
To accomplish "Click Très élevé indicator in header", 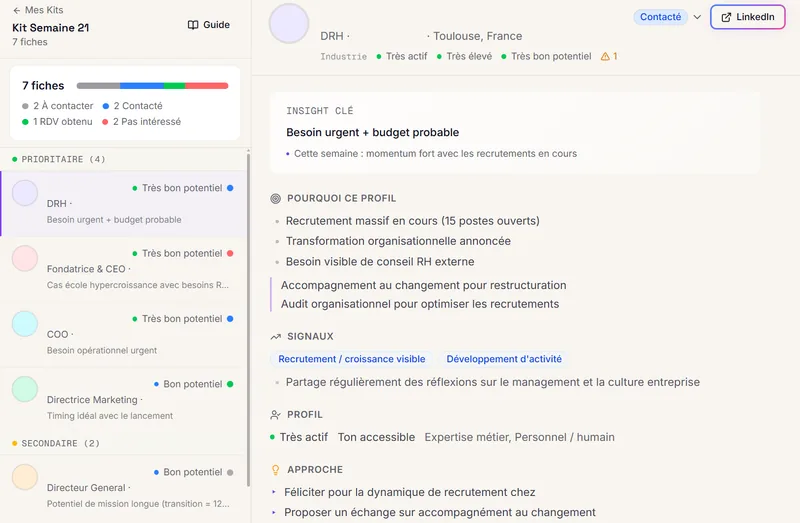I will point(464,56).
